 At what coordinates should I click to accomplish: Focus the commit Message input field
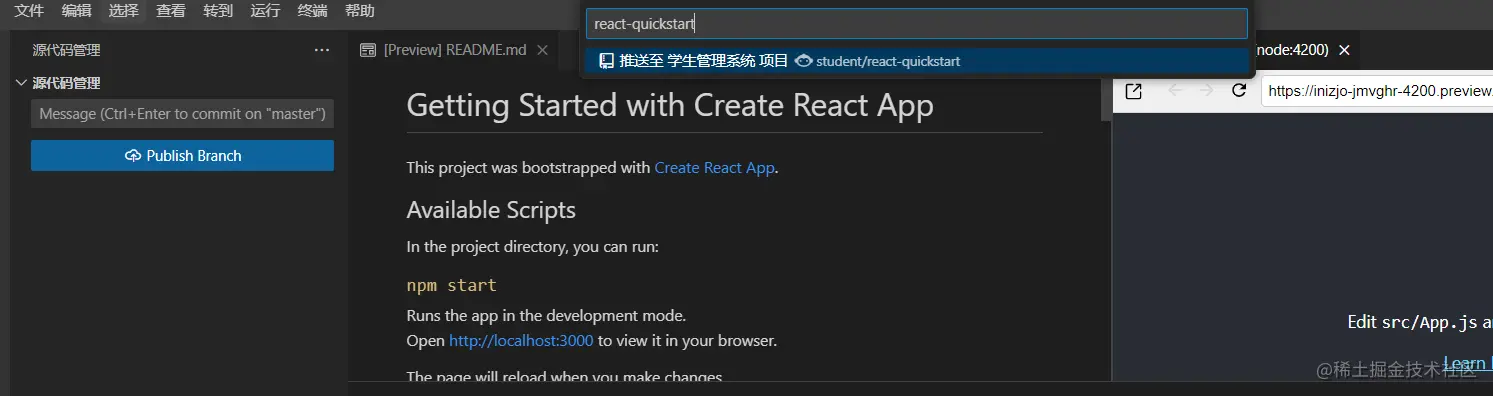(182, 114)
